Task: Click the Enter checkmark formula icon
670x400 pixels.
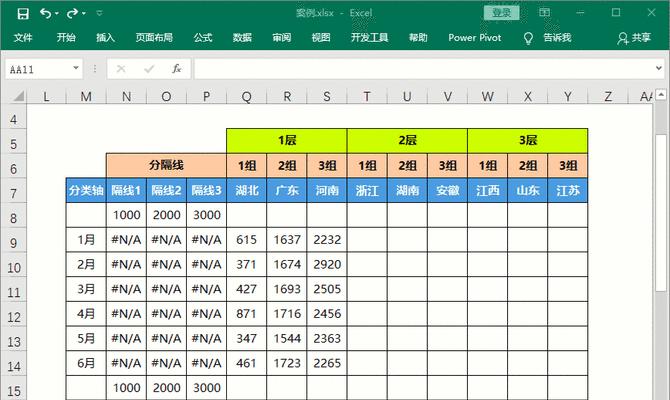Action: [x=149, y=69]
